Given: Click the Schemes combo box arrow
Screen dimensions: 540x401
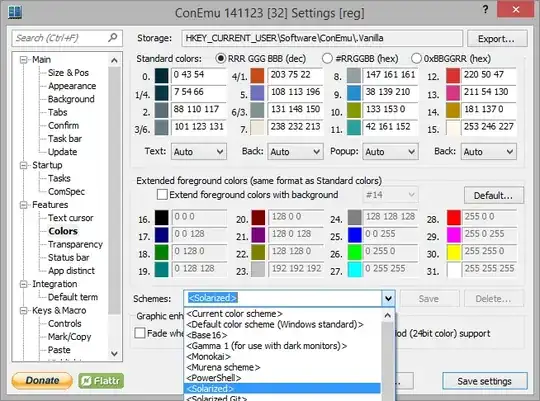Looking at the screenshot, I should [388, 298].
